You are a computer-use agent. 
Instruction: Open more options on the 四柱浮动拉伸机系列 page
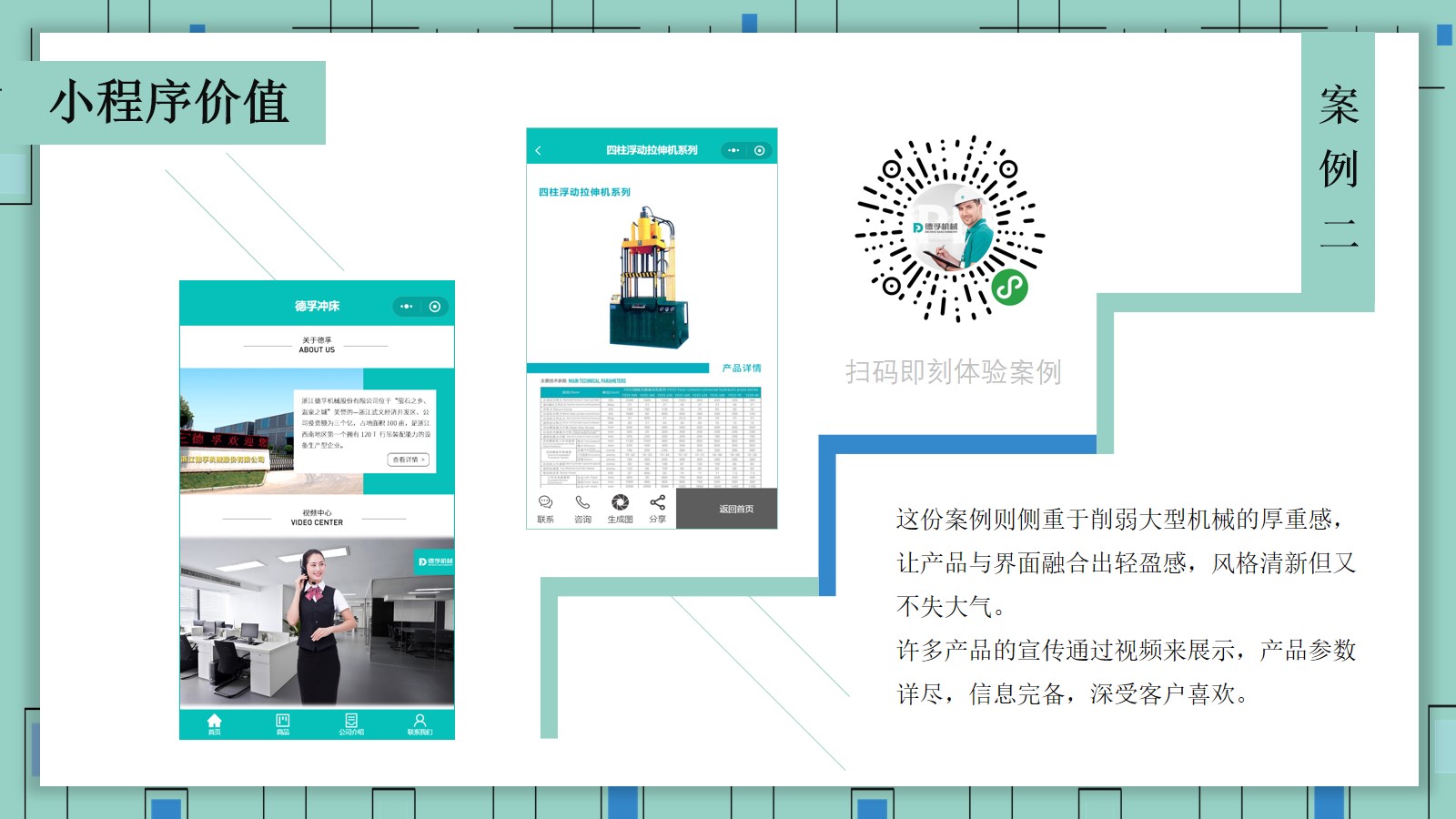click(733, 150)
